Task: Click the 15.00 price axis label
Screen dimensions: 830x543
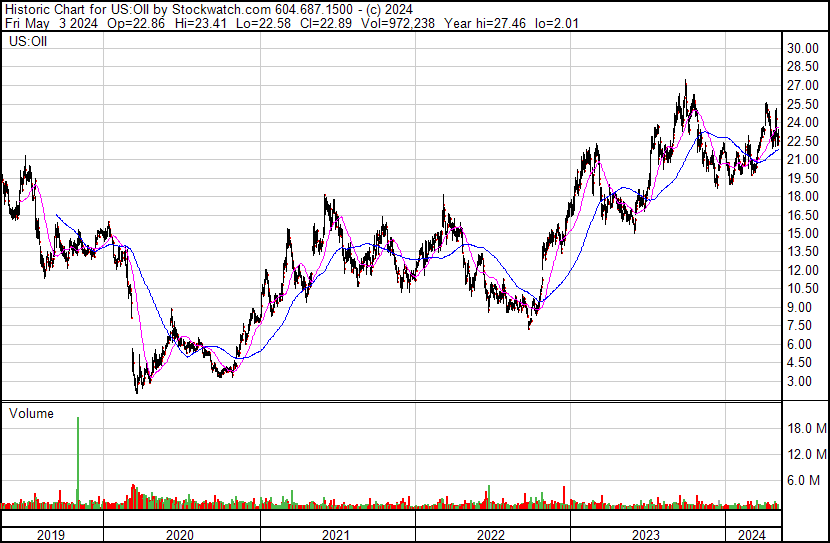Action: click(803, 233)
